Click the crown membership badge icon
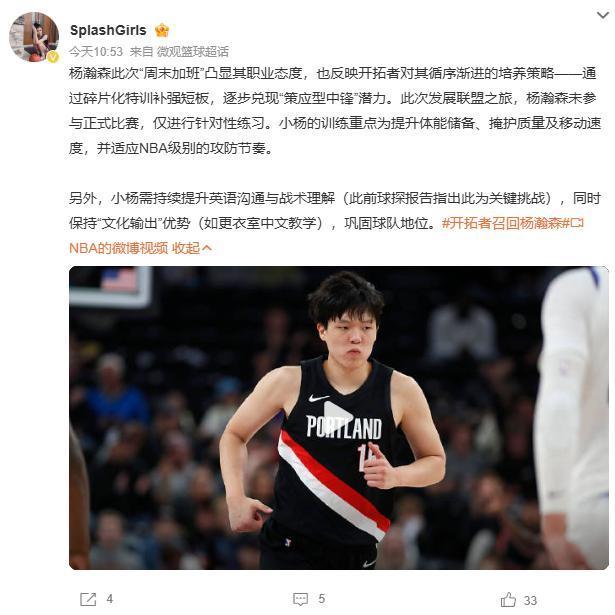Viewport: 615px width, 615px height. (x=162, y=30)
